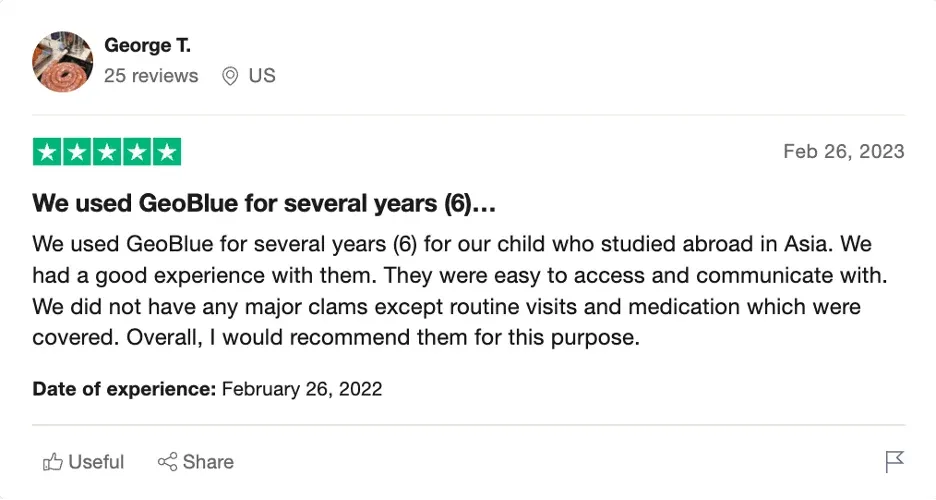
Task: Click the second green rating star
Action: point(77,152)
